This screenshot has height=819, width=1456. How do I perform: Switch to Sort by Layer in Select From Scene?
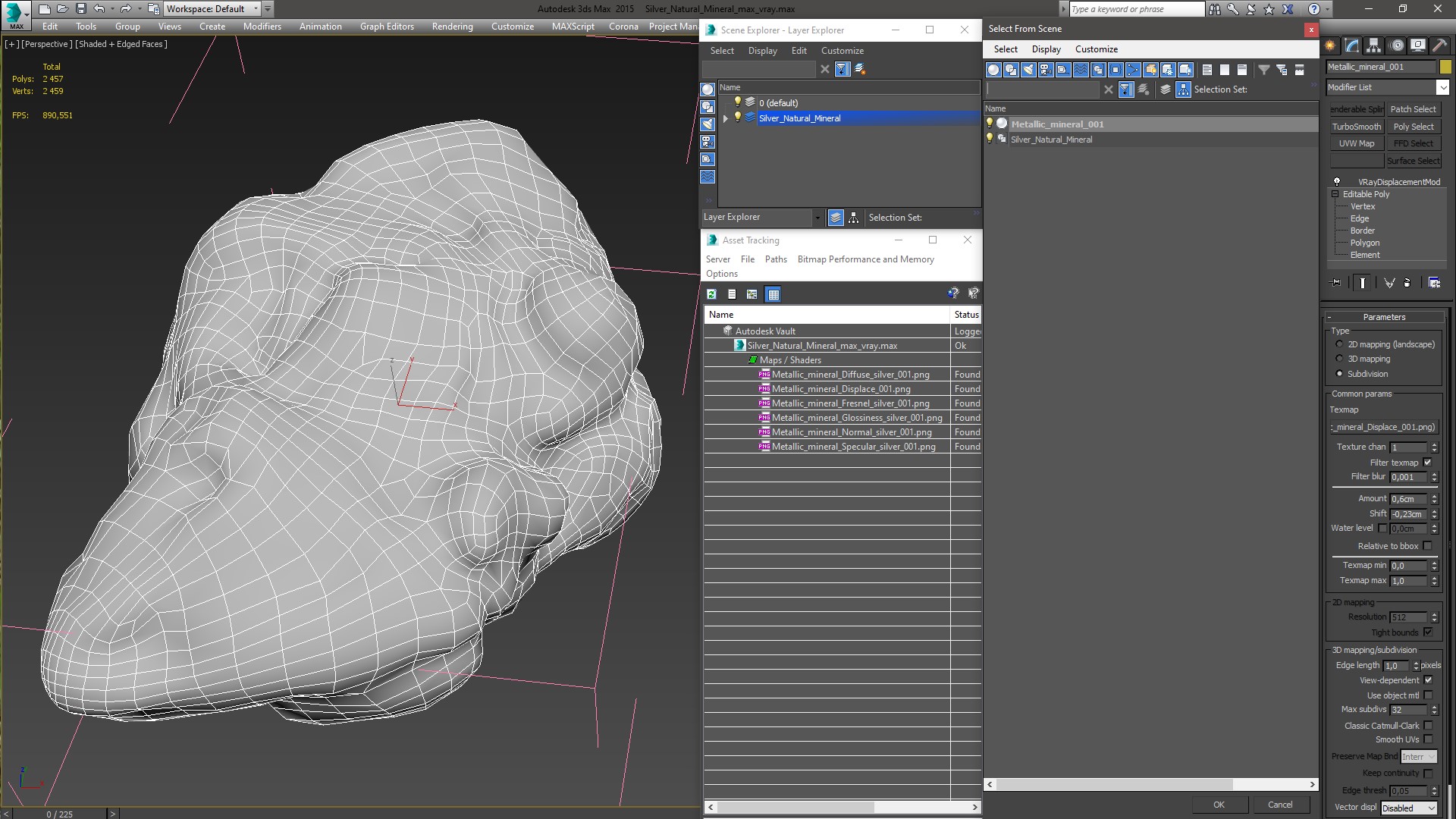pos(1166,89)
